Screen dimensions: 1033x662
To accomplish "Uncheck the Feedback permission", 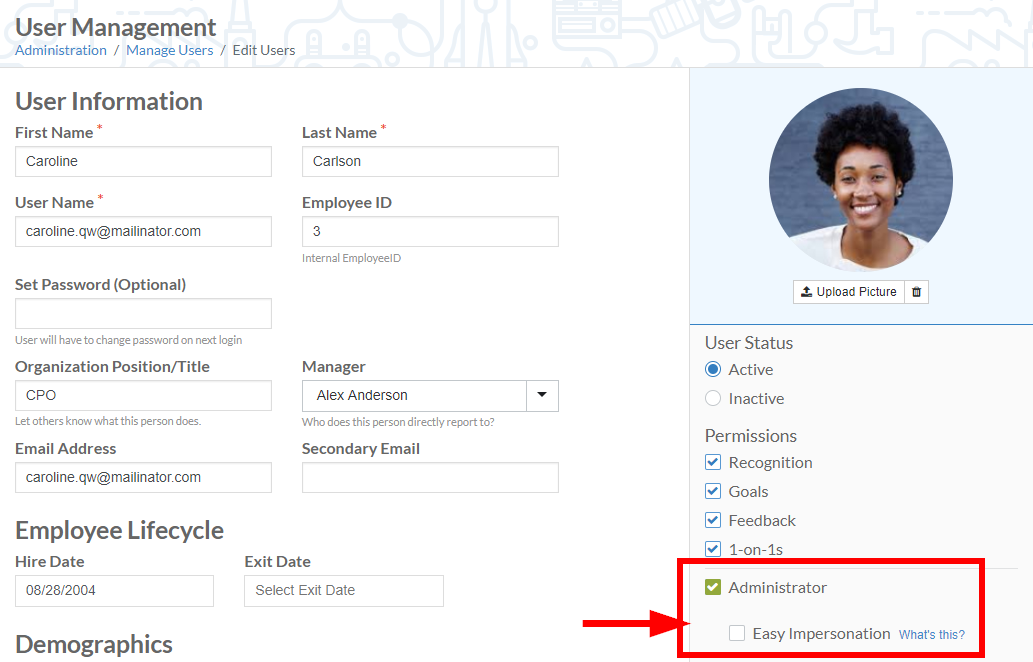I will pyautogui.click(x=713, y=520).
